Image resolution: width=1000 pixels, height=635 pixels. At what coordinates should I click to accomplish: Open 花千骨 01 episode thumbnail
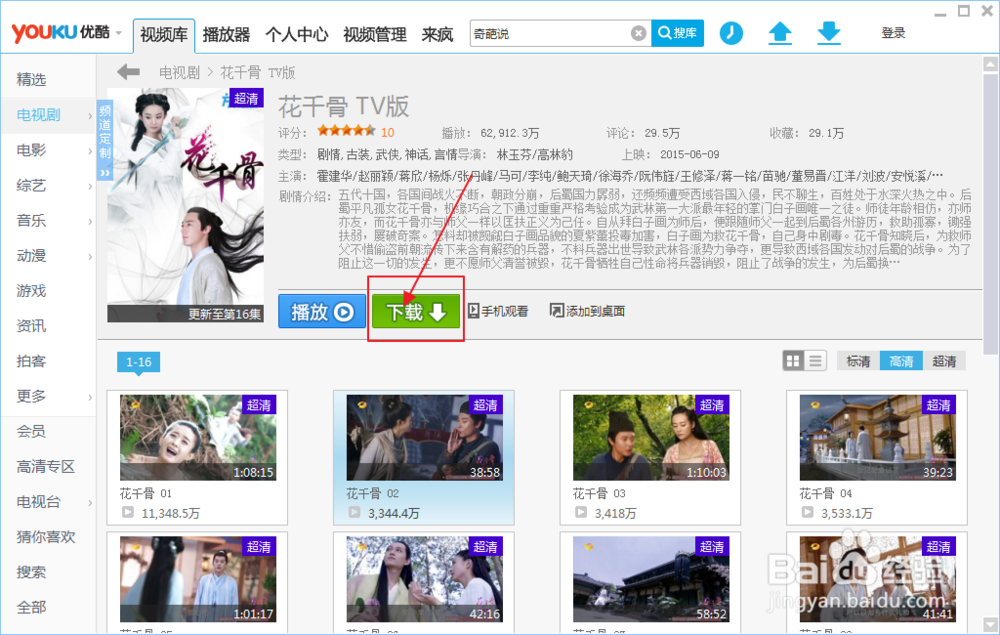(198, 437)
